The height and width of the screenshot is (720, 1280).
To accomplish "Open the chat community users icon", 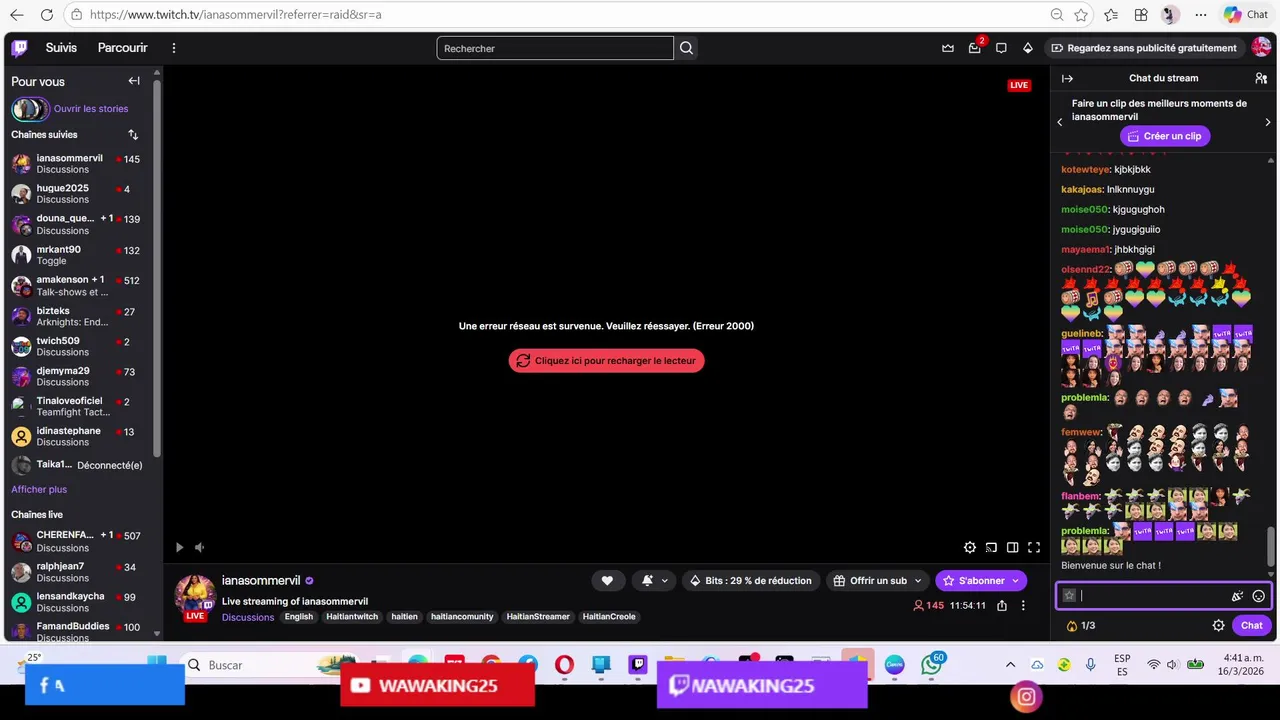I will [x=1261, y=78].
